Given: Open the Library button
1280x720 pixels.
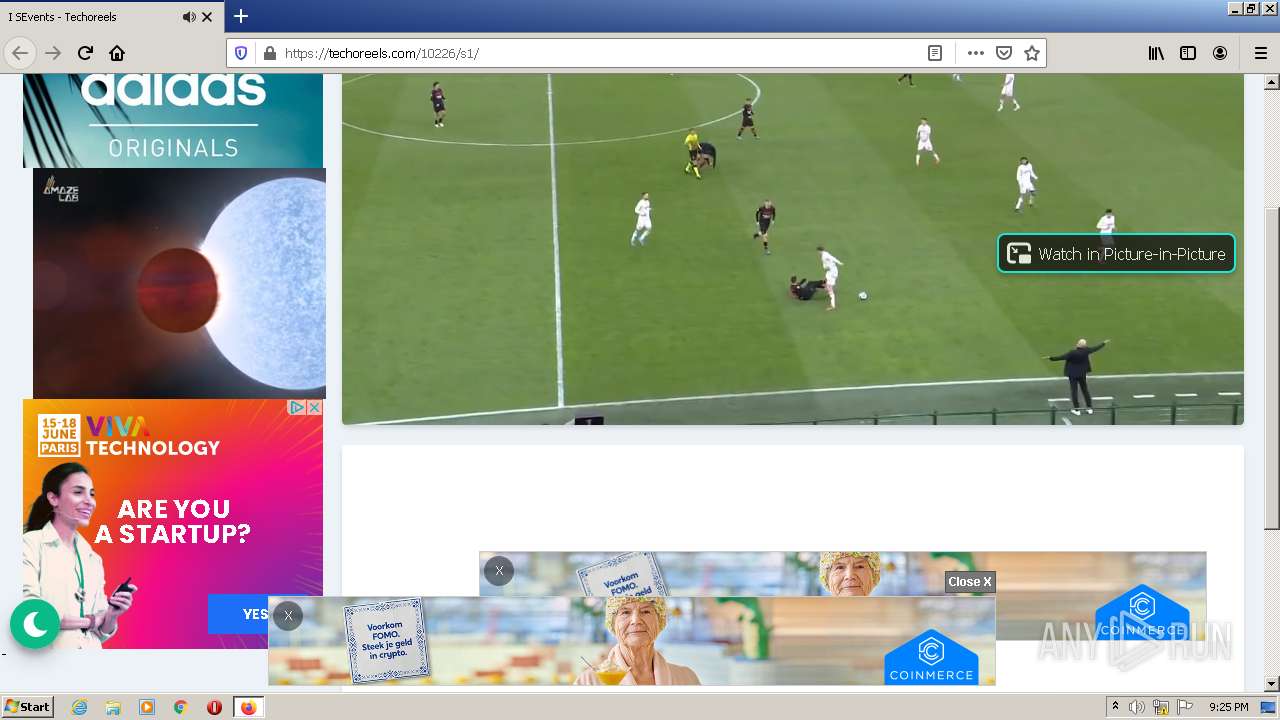Looking at the screenshot, I should click(x=1156, y=53).
